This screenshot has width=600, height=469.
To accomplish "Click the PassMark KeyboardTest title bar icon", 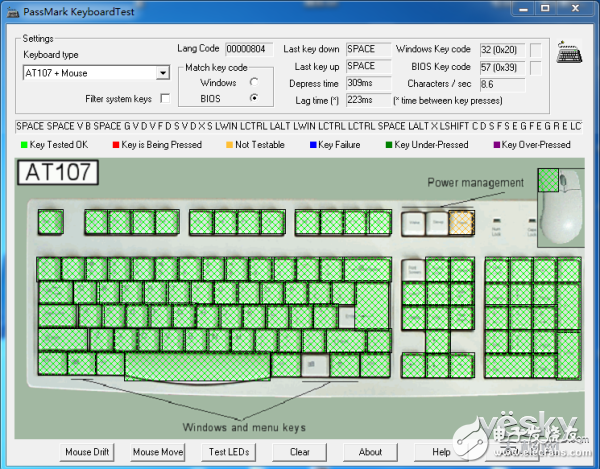I will point(13,12).
